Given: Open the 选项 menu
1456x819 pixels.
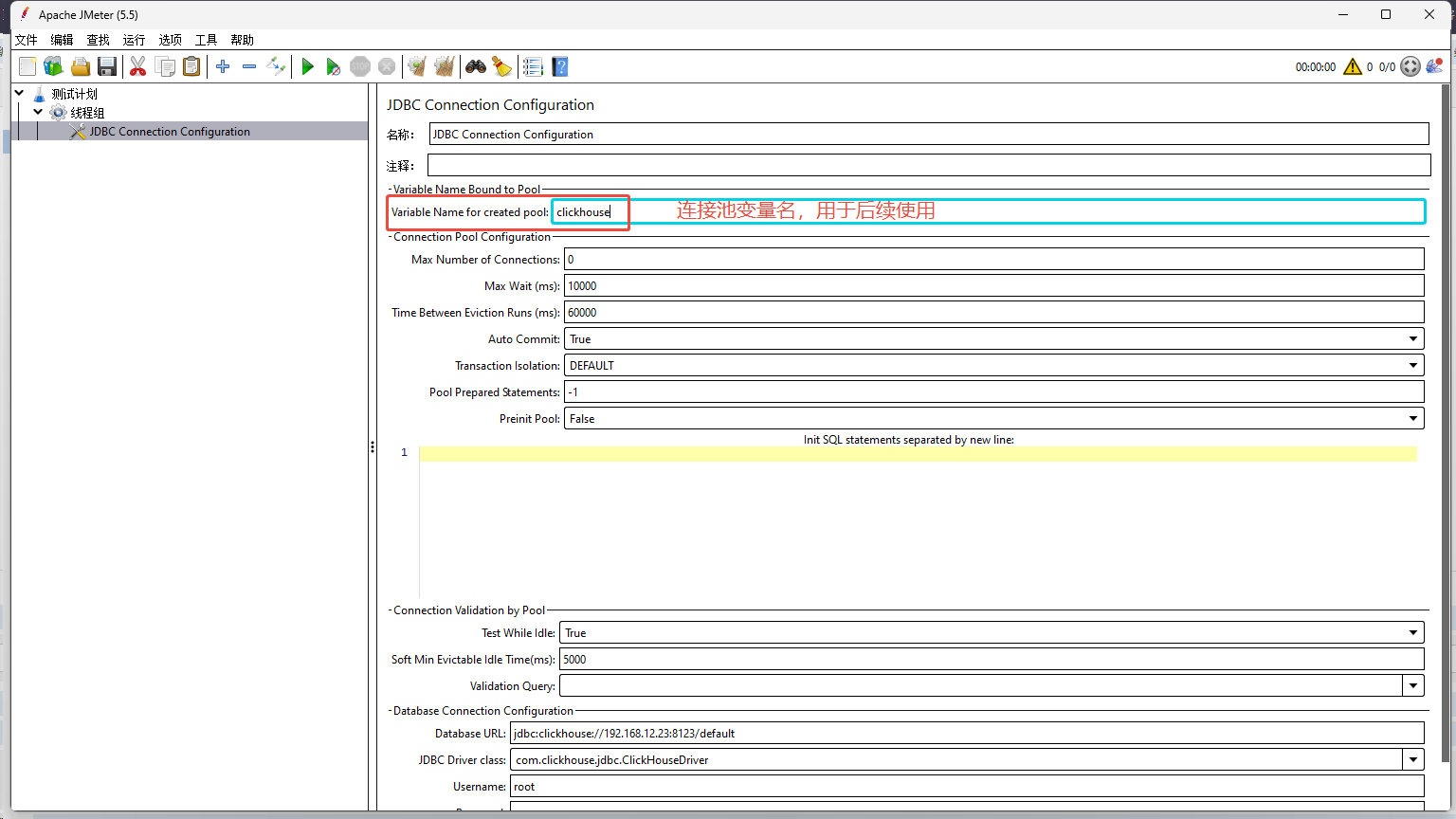Looking at the screenshot, I should point(171,40).
